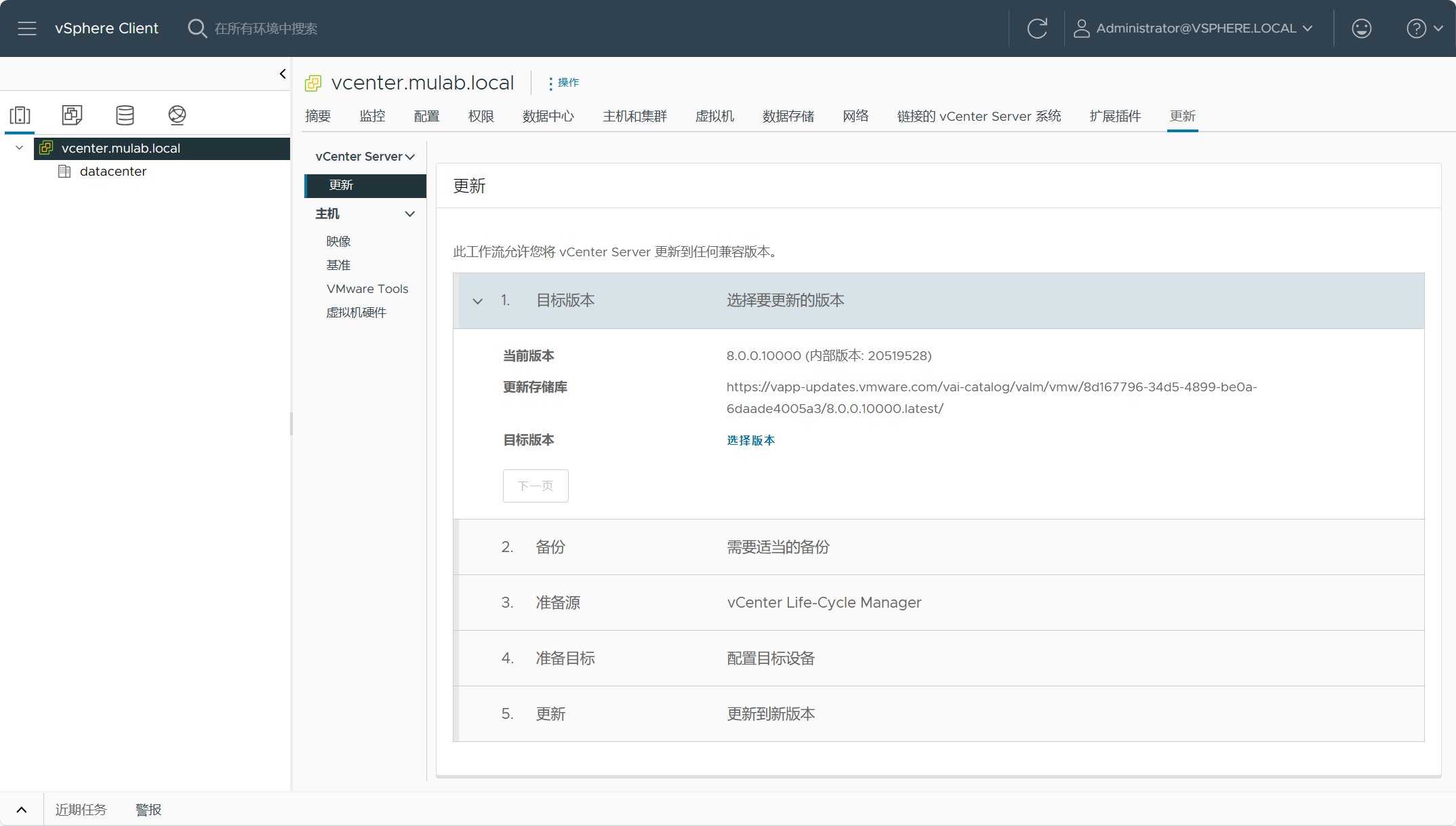Collapse step 1 目标版本 section
This screenshot has width=1456, height=826.
[478, 300]
